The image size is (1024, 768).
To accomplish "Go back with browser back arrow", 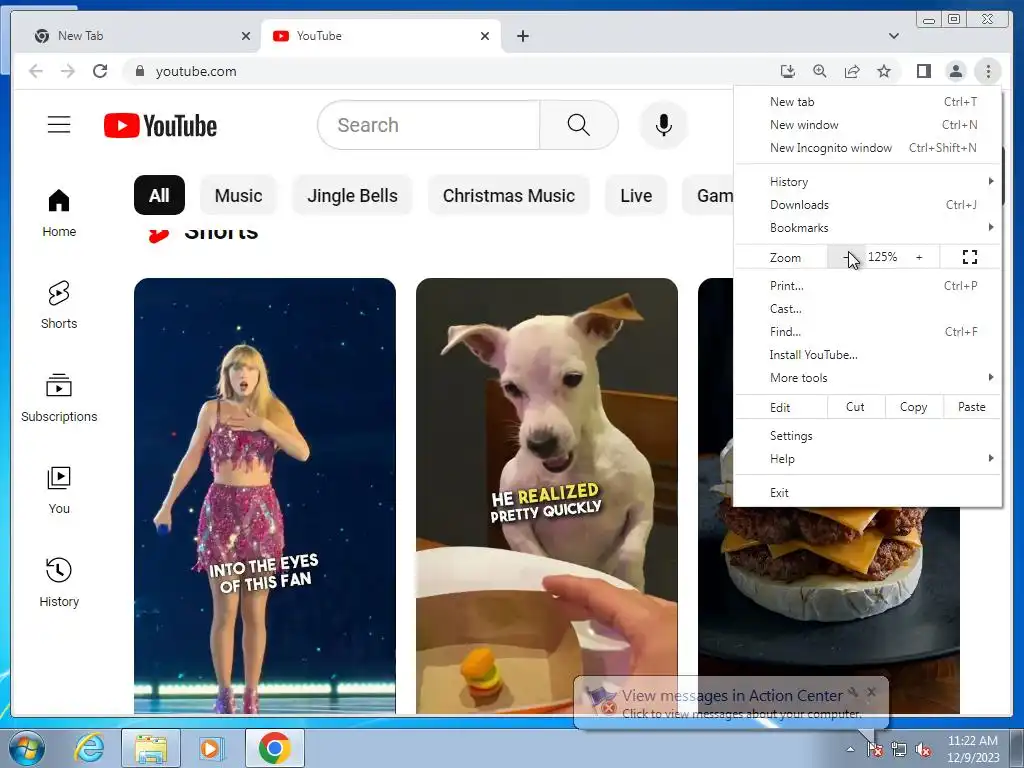I will [x=36, y=71].
